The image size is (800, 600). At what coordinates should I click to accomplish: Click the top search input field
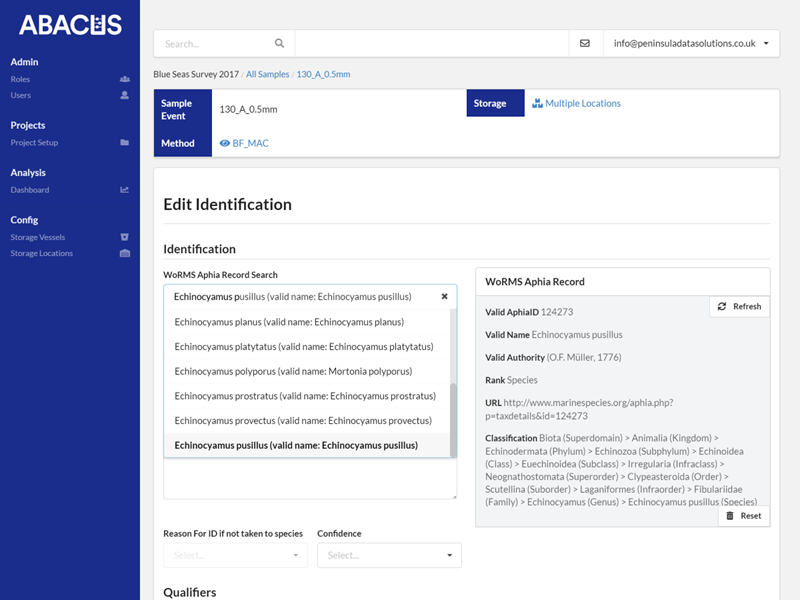215,44
